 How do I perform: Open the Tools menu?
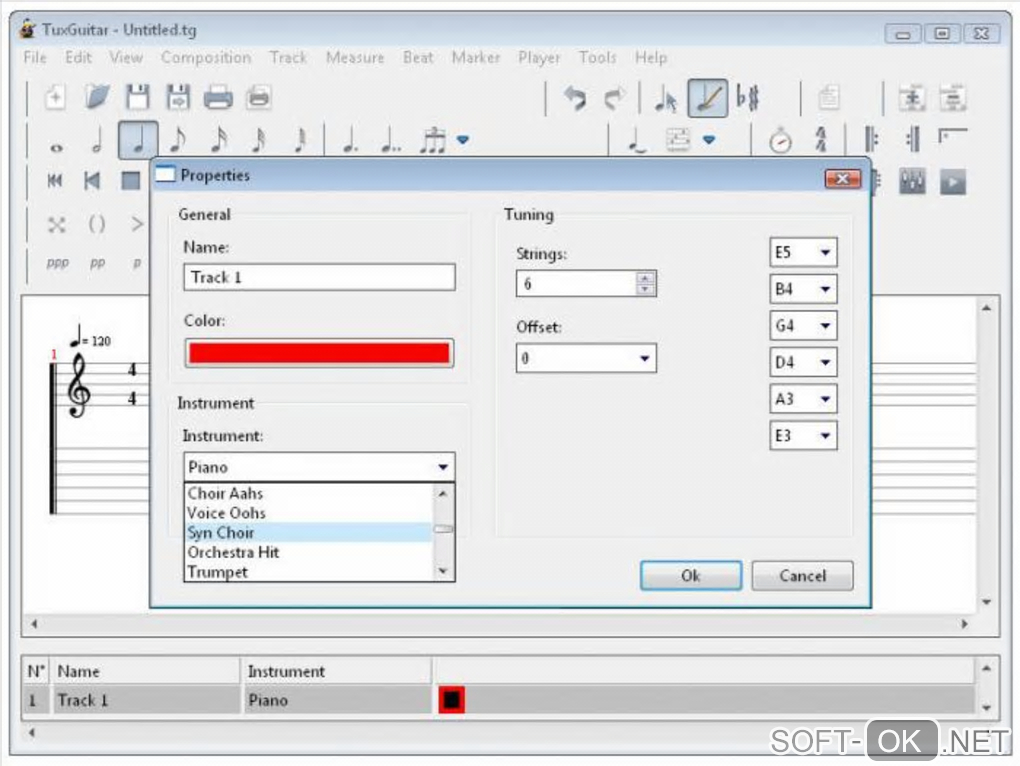point(597,58)
